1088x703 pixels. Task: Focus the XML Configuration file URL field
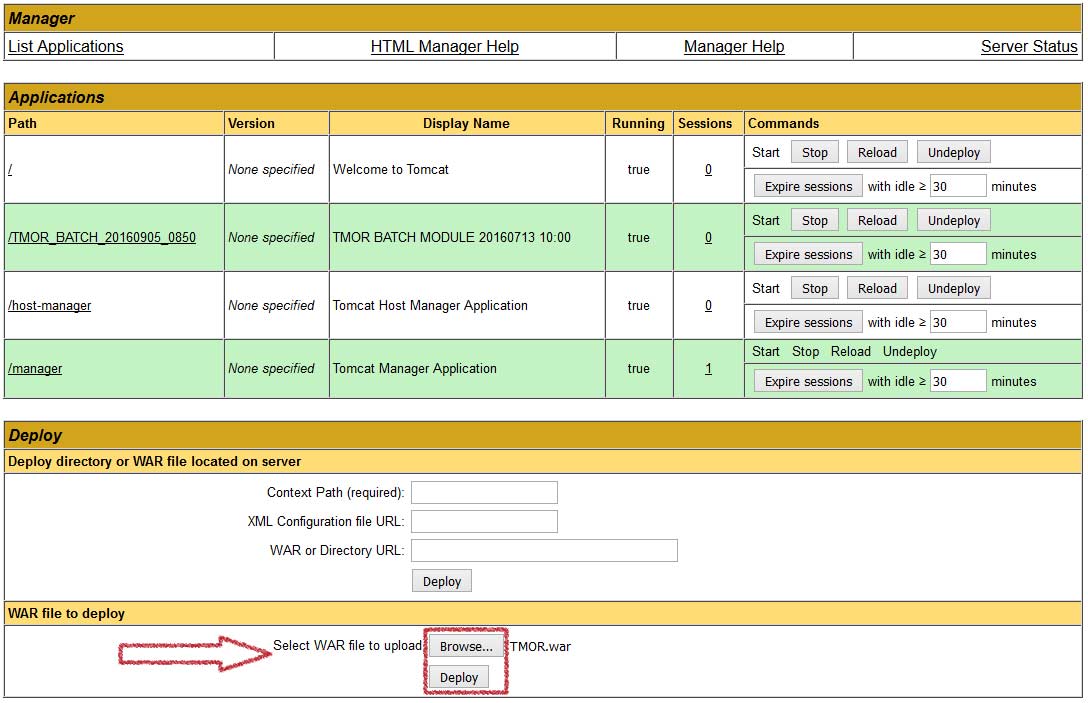tap(484, 521)
